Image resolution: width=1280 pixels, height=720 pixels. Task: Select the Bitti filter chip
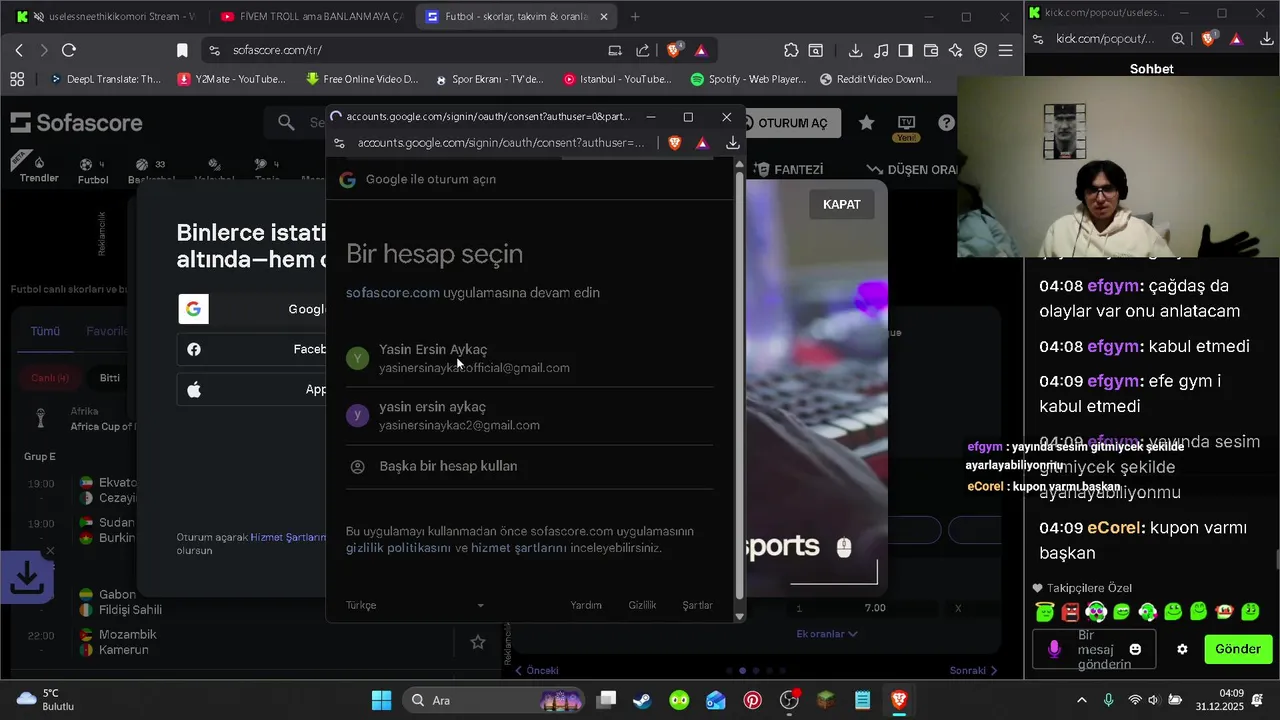pos(110,378)
